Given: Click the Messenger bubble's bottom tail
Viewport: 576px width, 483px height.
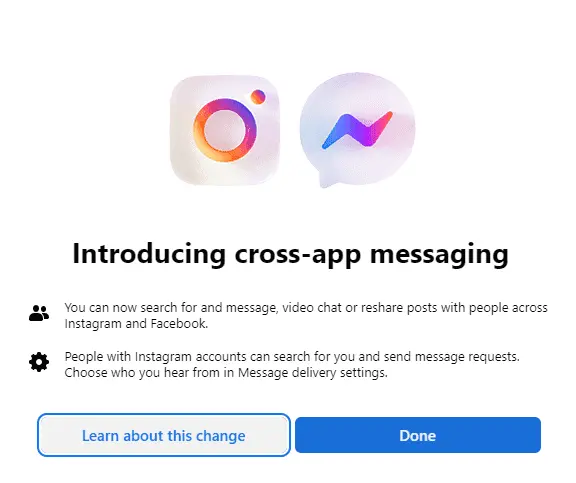Looking at the screenshot, I should tap(326, 180).
